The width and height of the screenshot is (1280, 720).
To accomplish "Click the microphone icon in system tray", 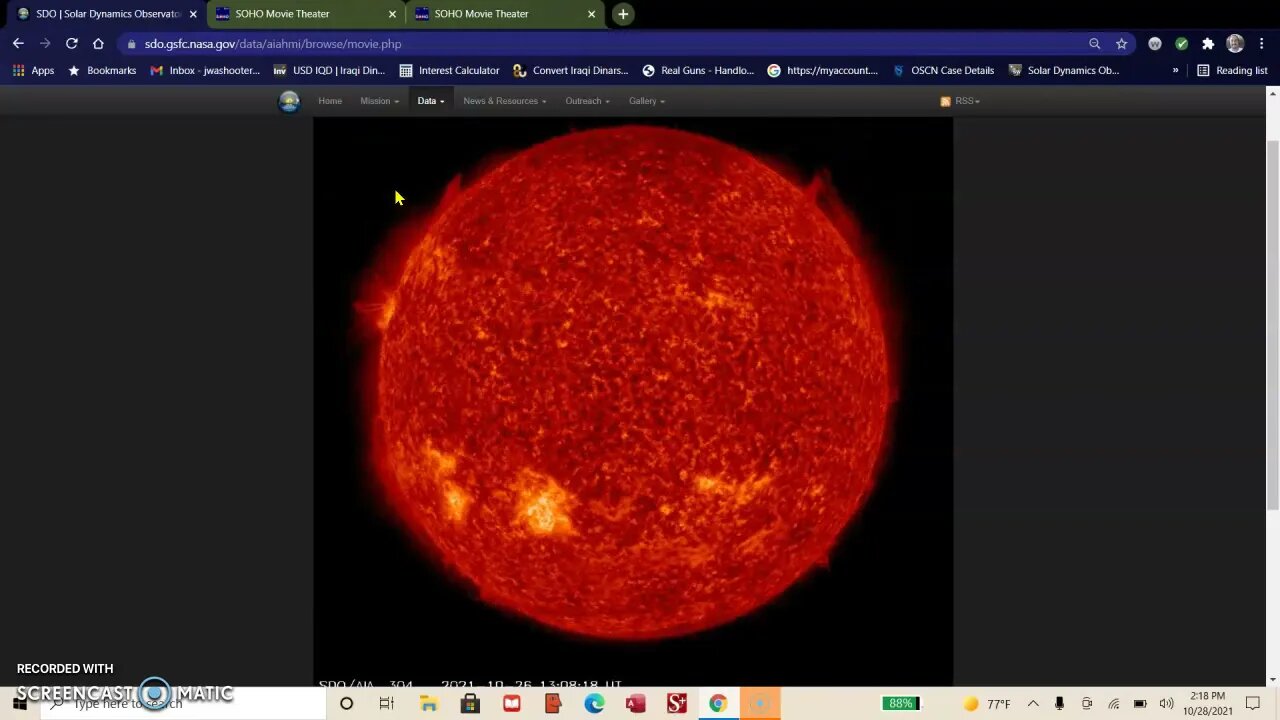I will (x=1059, y=704).
